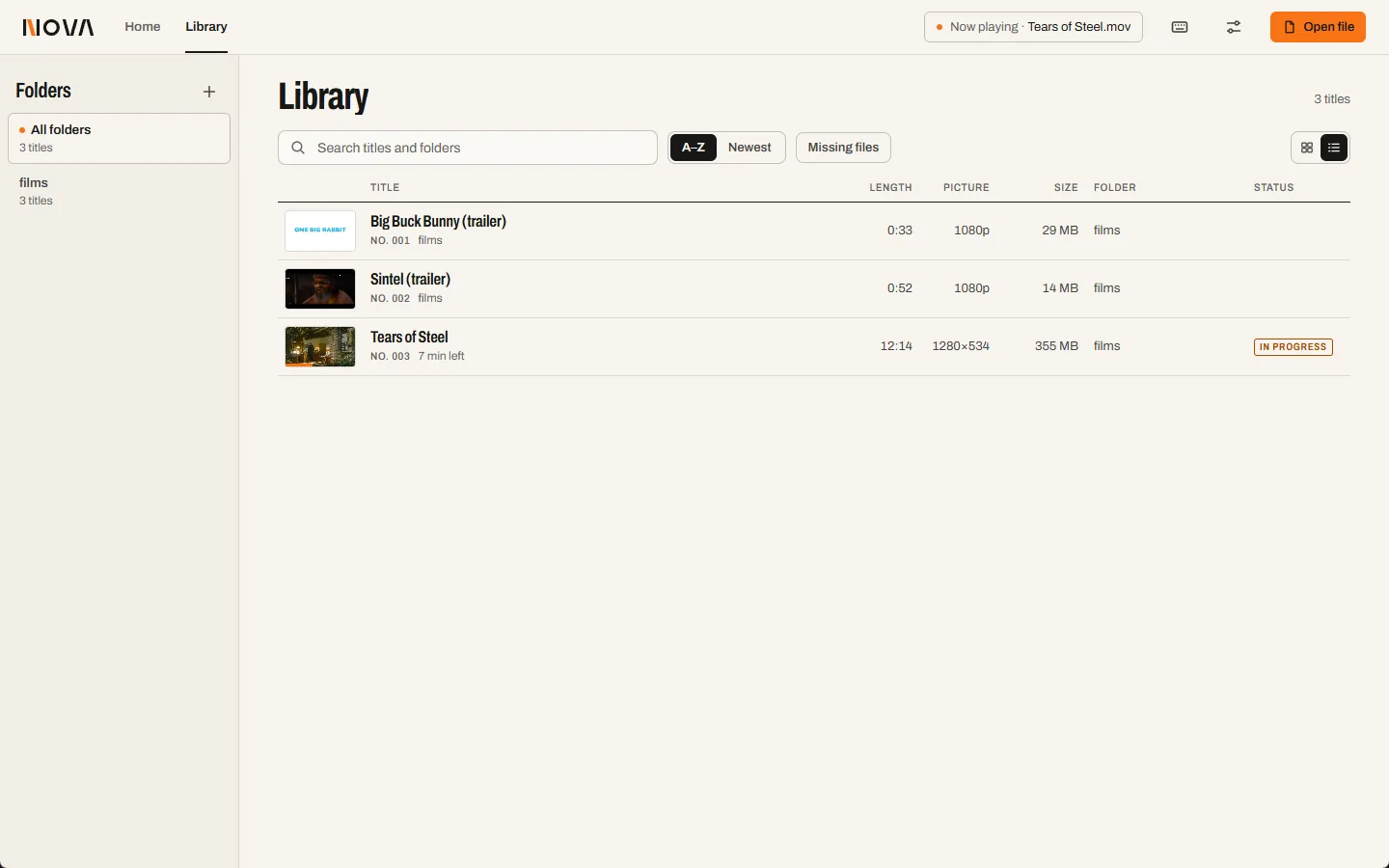This screenshot has height=868, width=1389.
Task: Click NO. 003 label
Action: tap(390, 357)
